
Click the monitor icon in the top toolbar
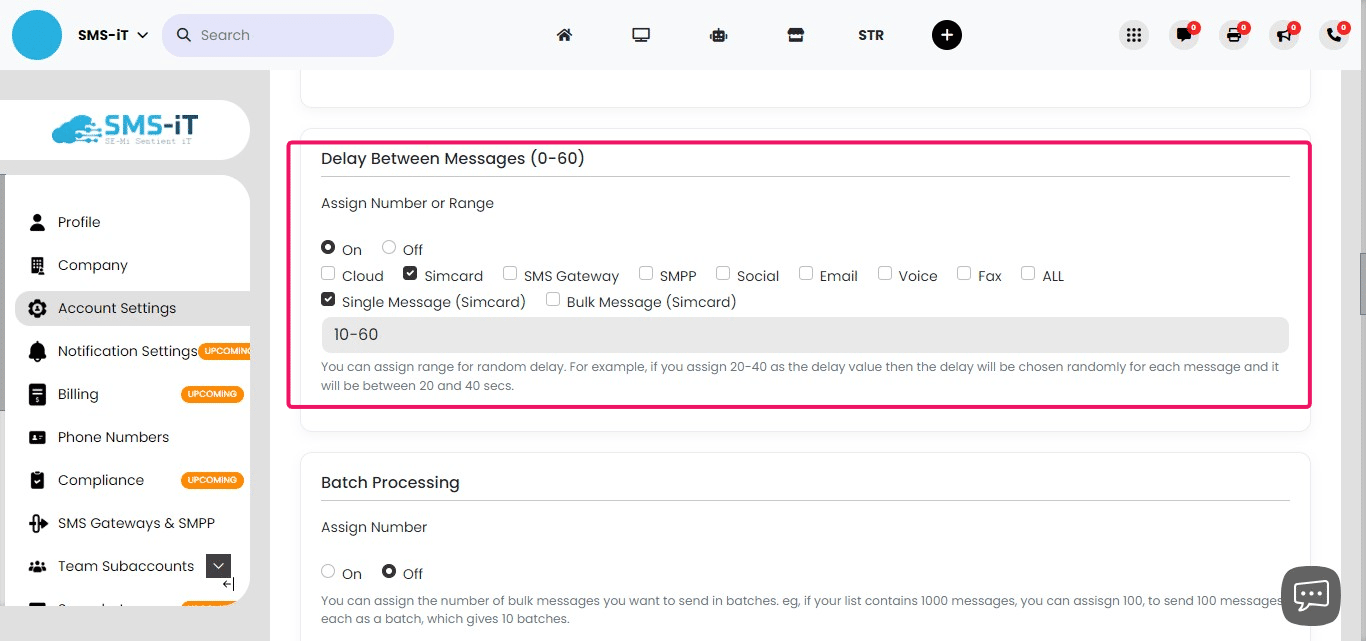tap(641, 34)
